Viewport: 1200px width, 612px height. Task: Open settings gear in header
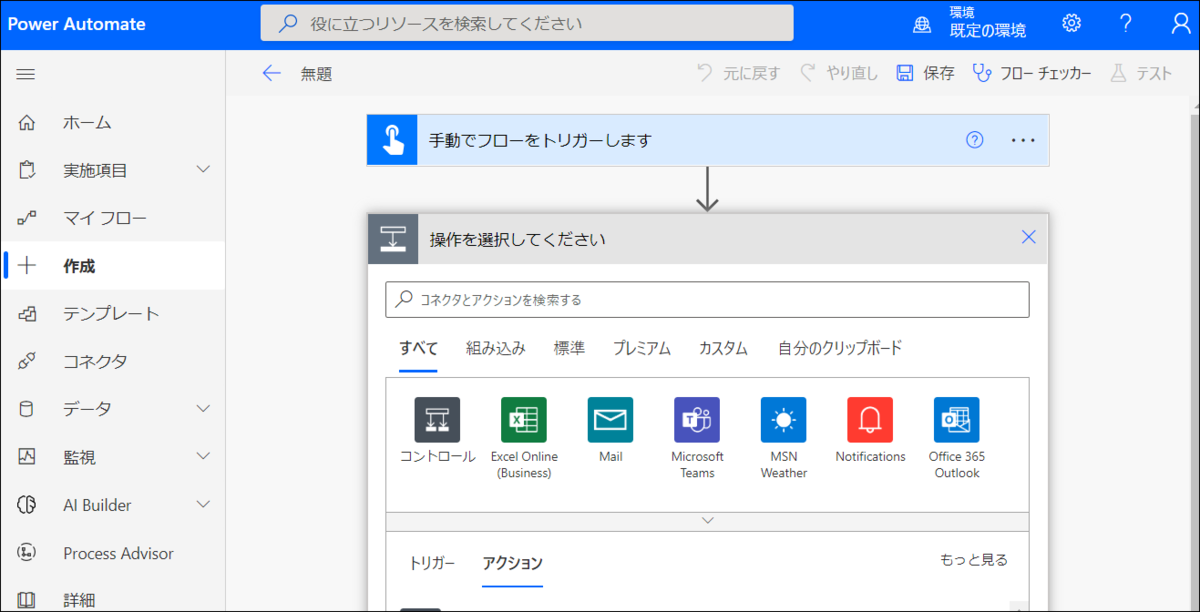tap(1072, 23)
